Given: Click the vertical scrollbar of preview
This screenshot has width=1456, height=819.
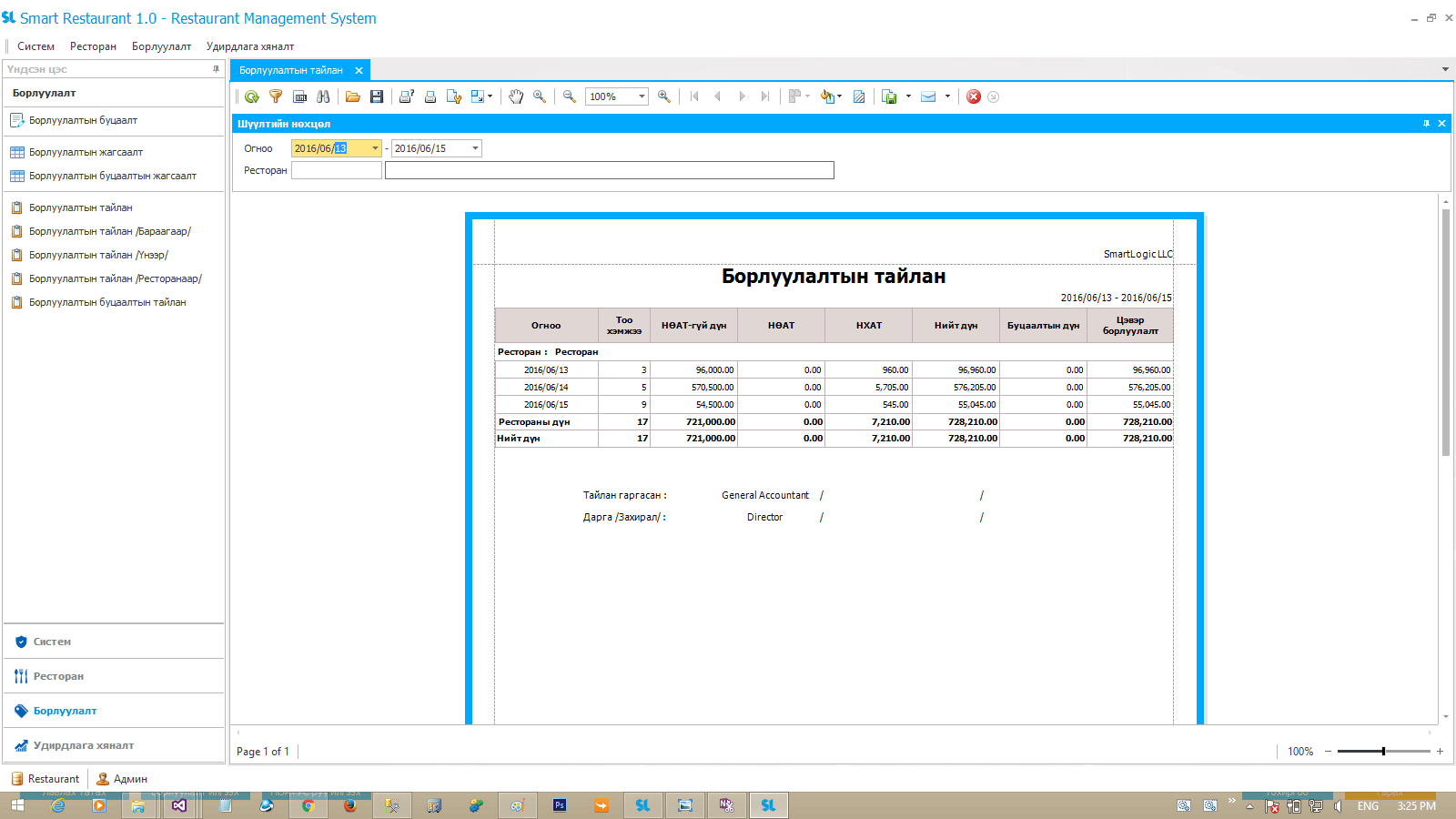Looking at the screenshot, I should coord(1445,332).
